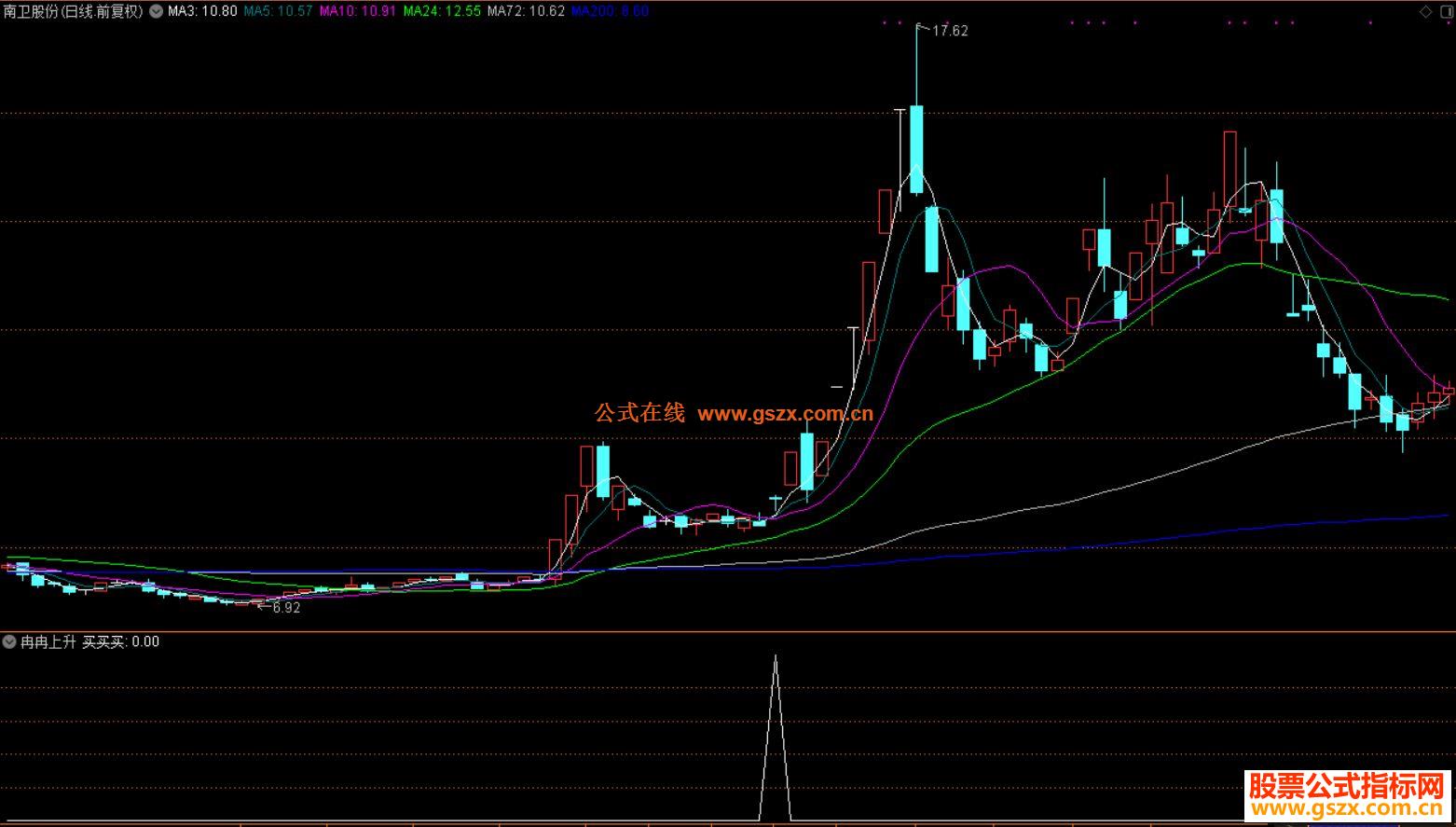1456x827 pixels.
Task: Expand the 冉冉上升 indicator dropdown arrow
Action: click(9, 641)
